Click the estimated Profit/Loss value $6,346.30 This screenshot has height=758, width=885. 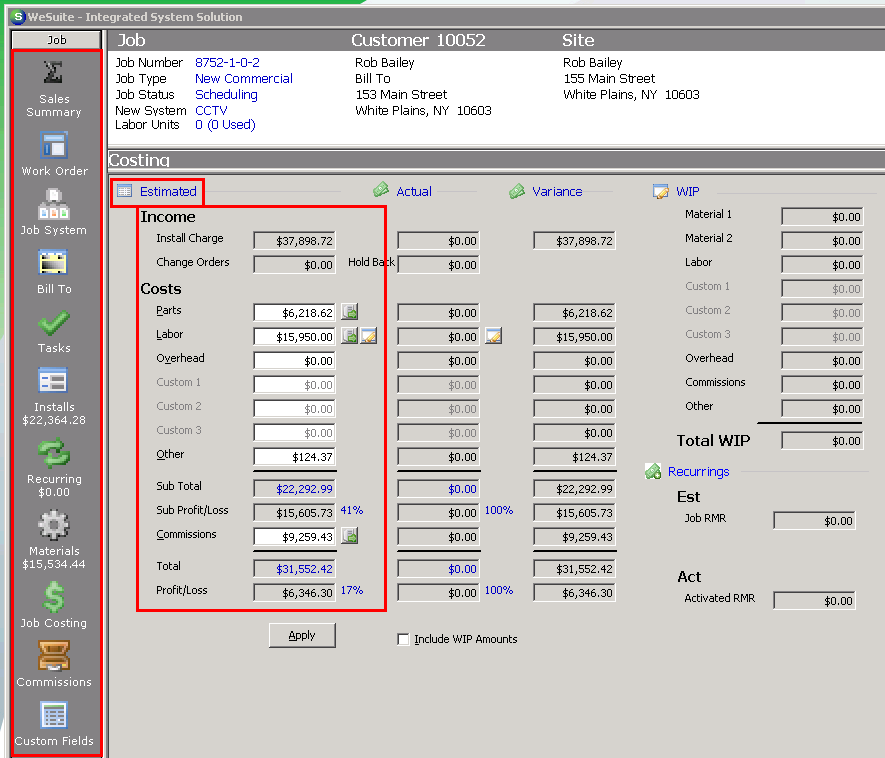295,593
